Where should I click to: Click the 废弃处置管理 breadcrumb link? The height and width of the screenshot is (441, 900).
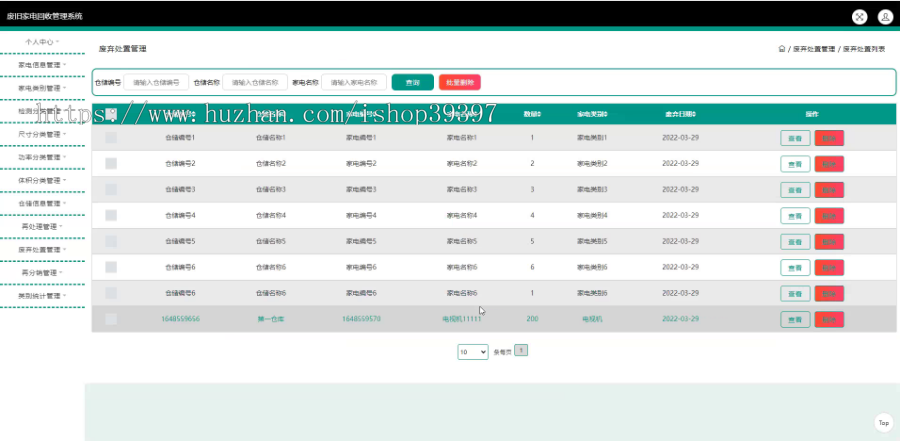(x=814, y=49)
